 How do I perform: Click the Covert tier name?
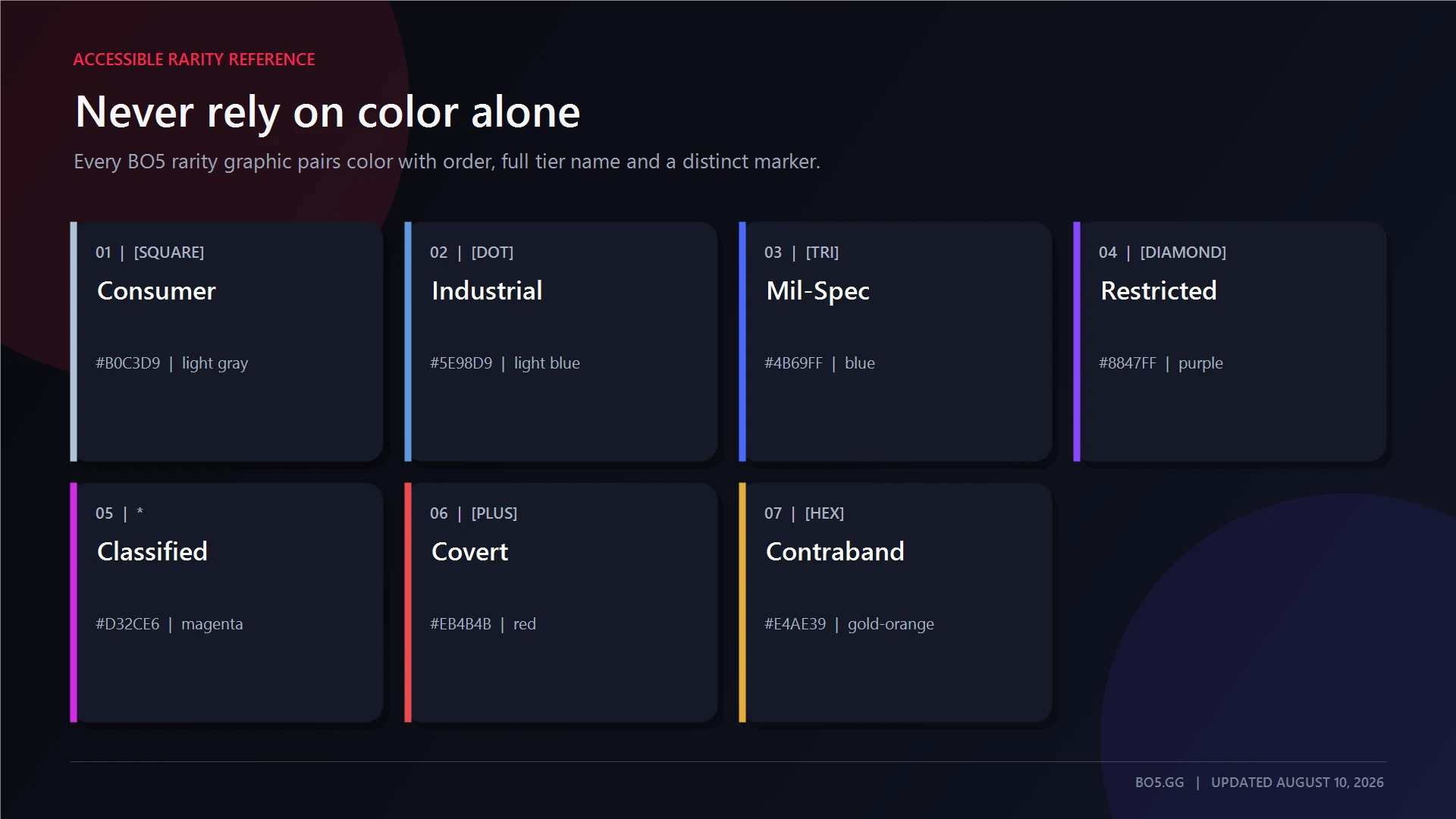[x=469, y=551]
